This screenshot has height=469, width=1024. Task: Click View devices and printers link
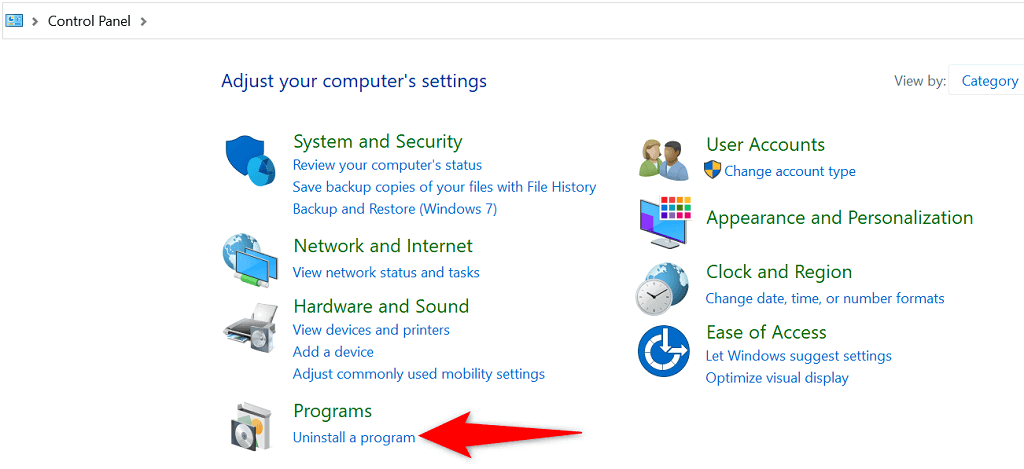tap(371, 330)
